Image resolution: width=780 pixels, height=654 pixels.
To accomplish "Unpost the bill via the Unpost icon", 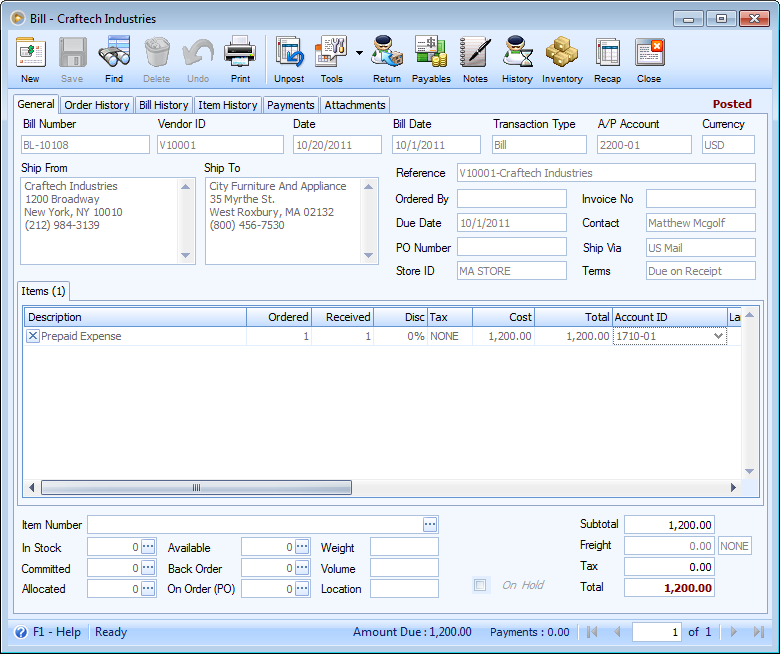I will pyautogui.click(x=289, y=53).
